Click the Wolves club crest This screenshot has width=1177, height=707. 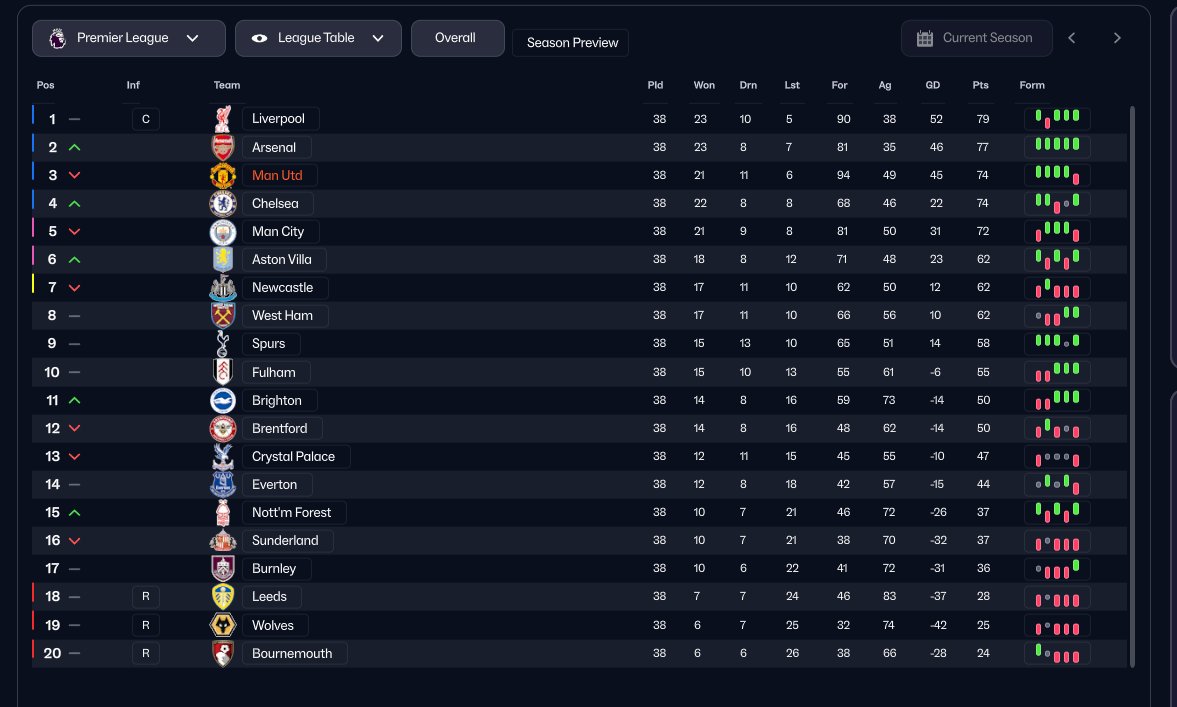click(223, 625)
